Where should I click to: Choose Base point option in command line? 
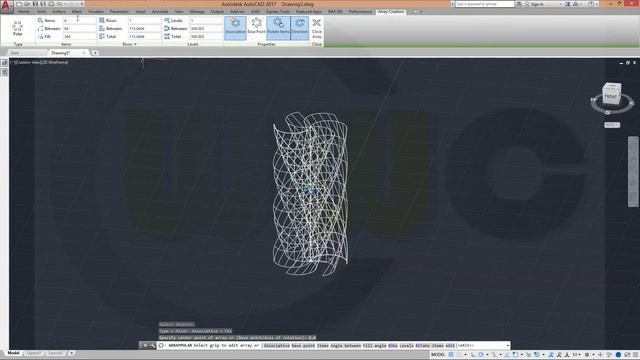303,346
